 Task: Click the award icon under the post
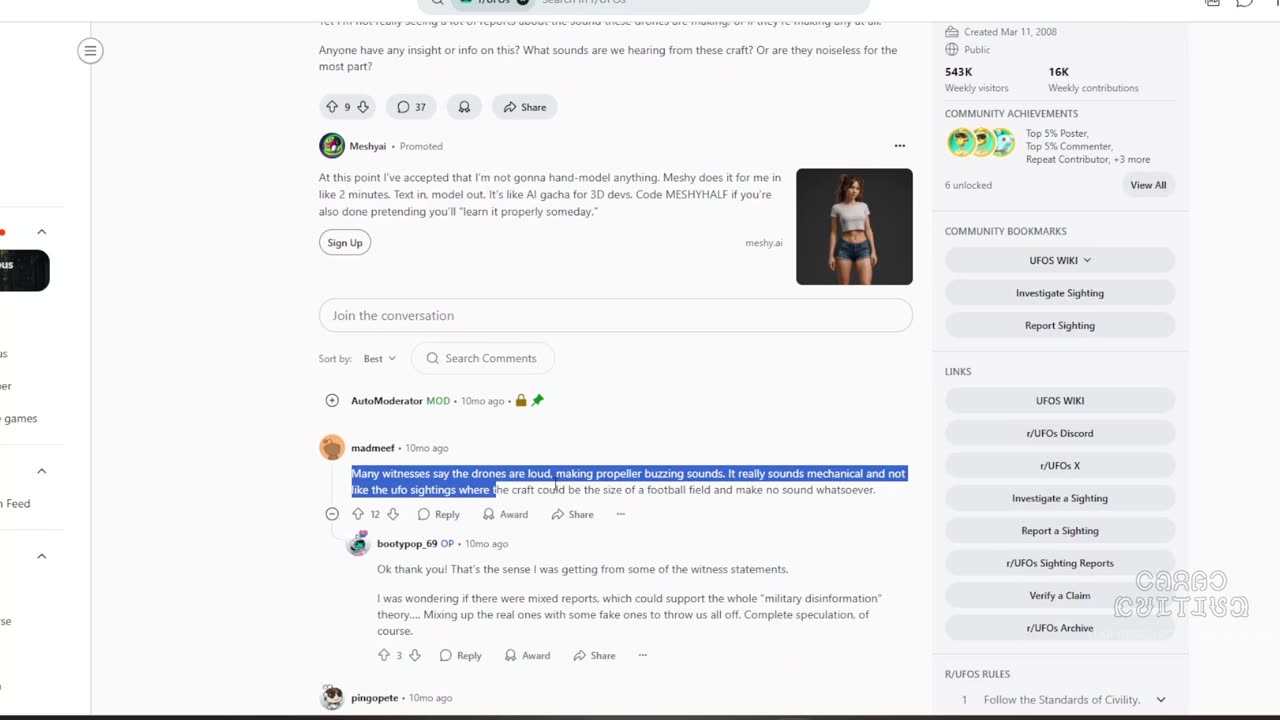[464, 107]
